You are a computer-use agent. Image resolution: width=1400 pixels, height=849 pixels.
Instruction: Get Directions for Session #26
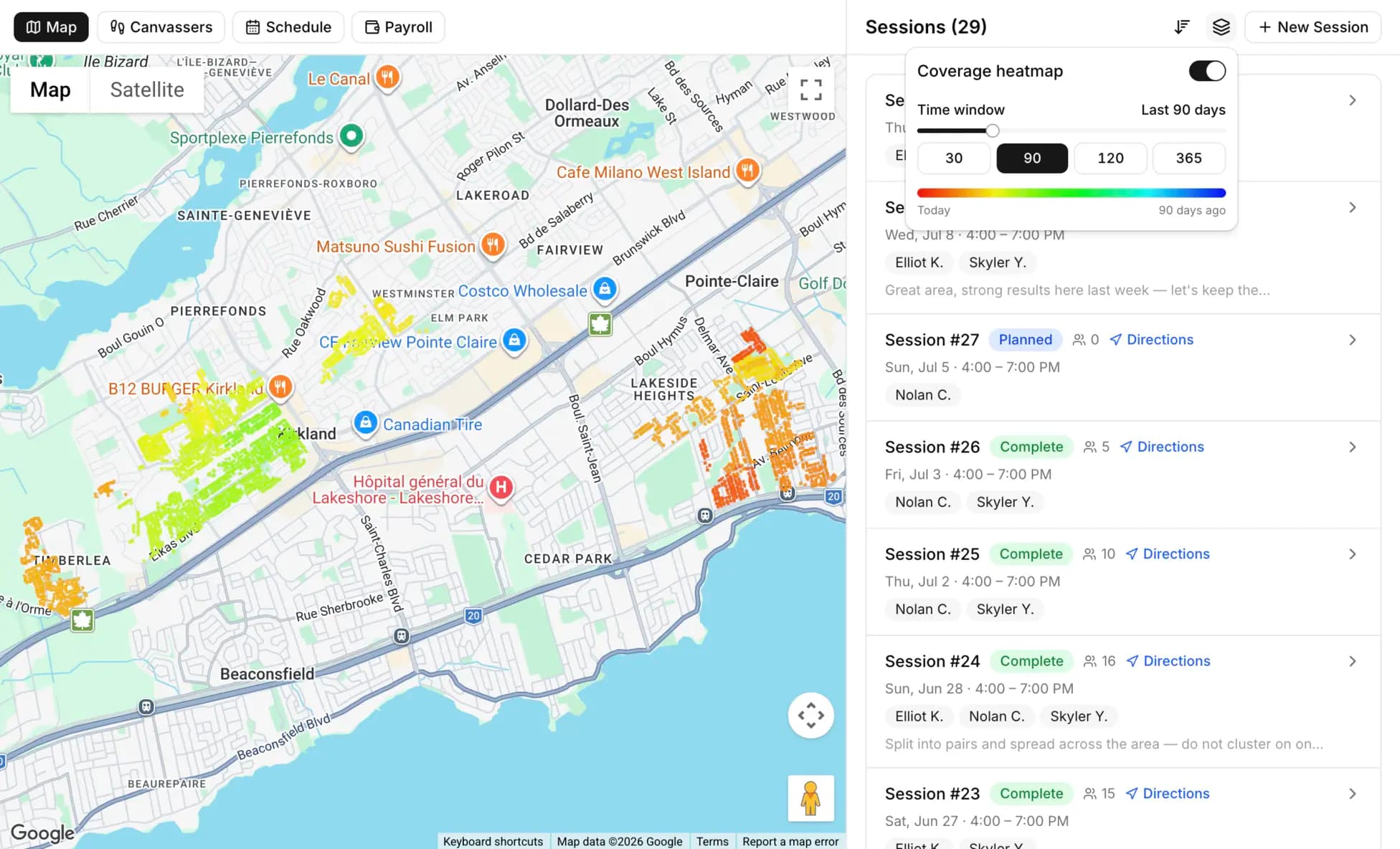[1162, 447]
